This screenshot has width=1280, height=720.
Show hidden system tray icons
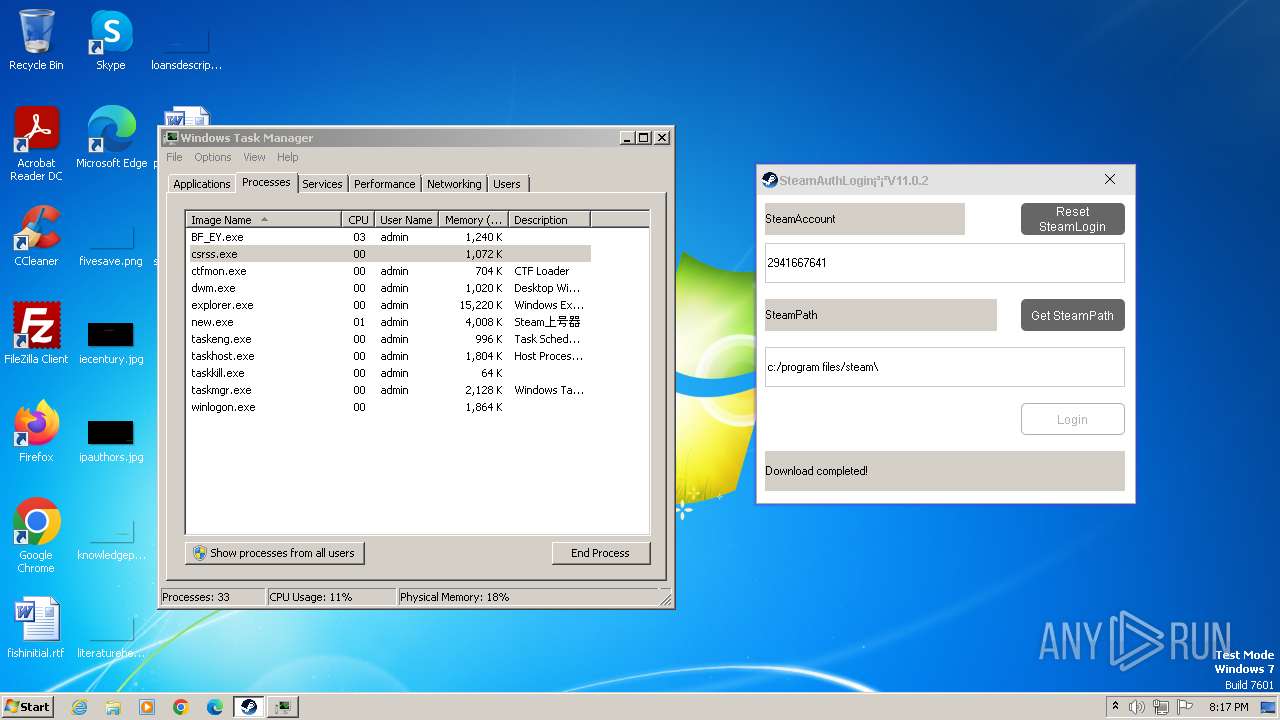[x=1115, y=707]
